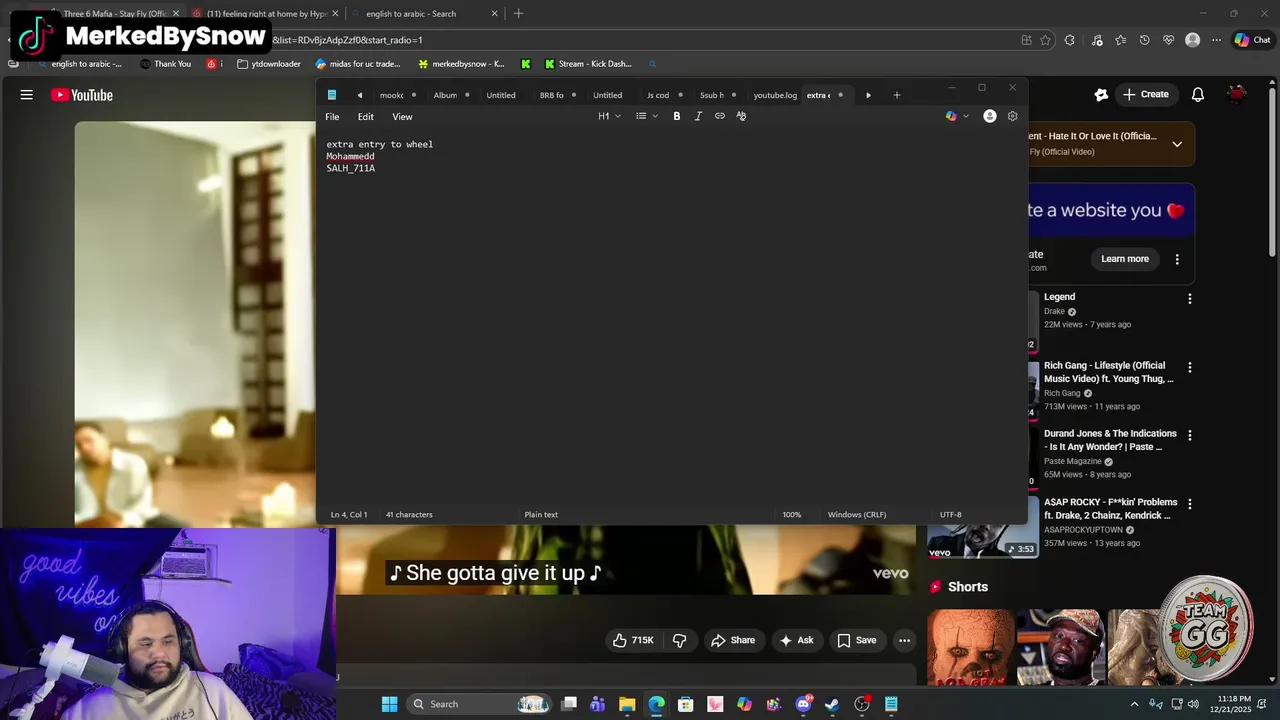Open YouTube notifications bell
The image size is (1280, 720).
click(x=1197, y=95)
